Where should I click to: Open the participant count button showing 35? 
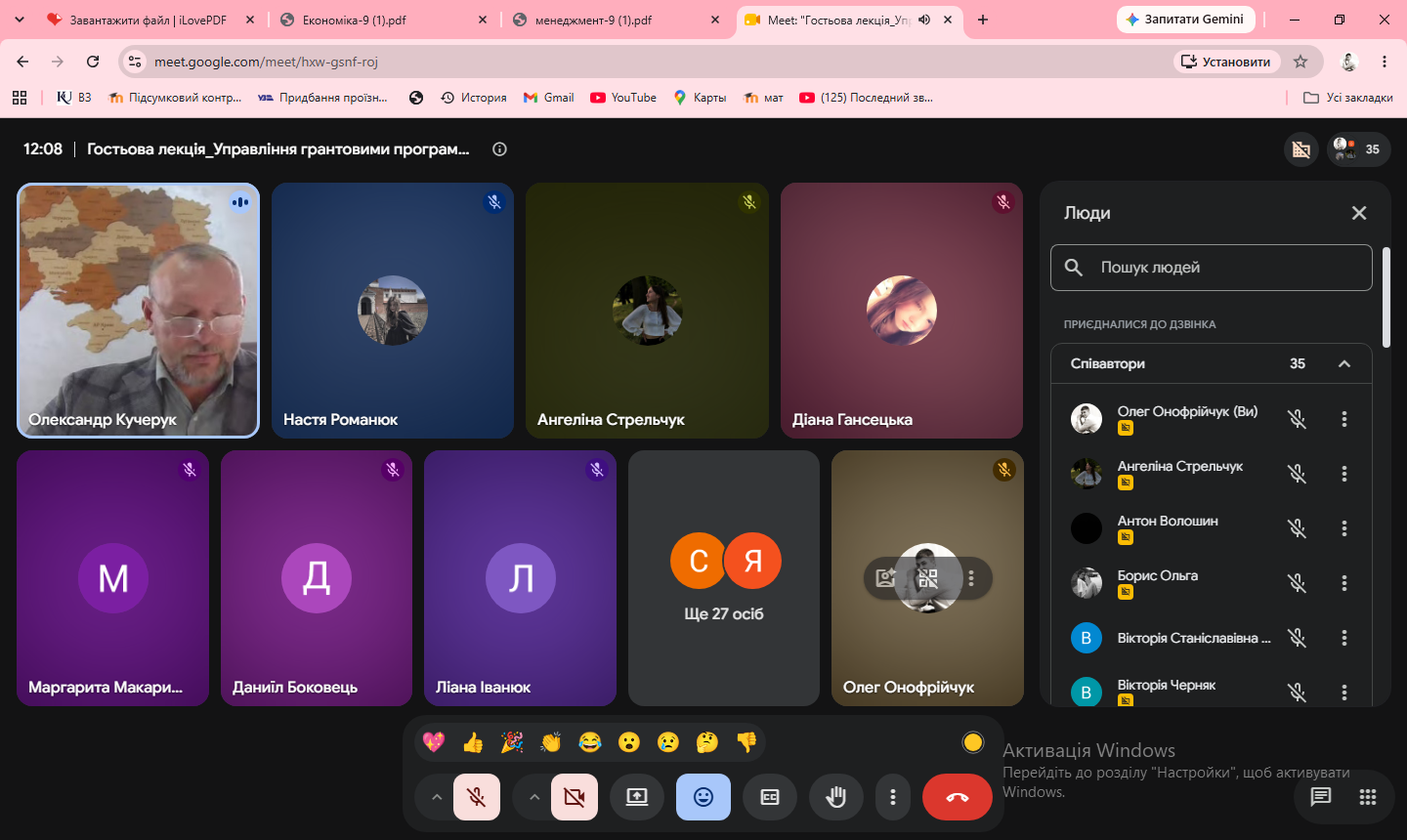pyautogui.click(x=1358, y=149)
